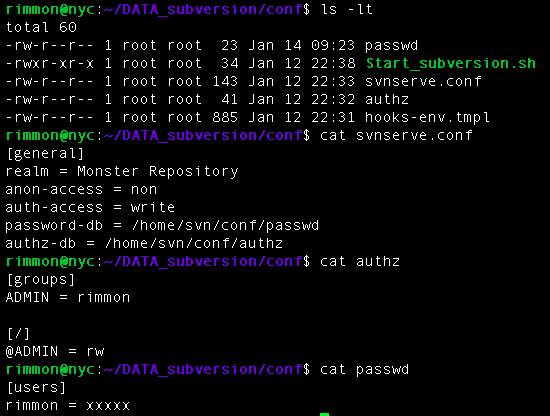This screenshot has height=416, width=550.
Task: Click the 'realm = Monster Repository' line
Action: point(122,172)
